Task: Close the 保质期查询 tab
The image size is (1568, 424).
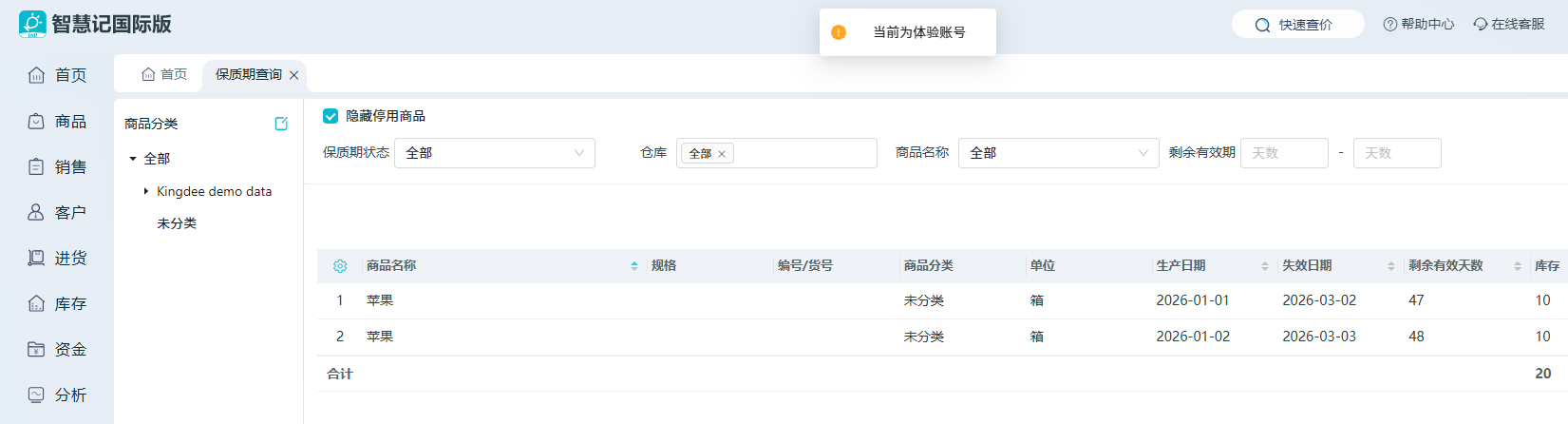Action: 294,75
